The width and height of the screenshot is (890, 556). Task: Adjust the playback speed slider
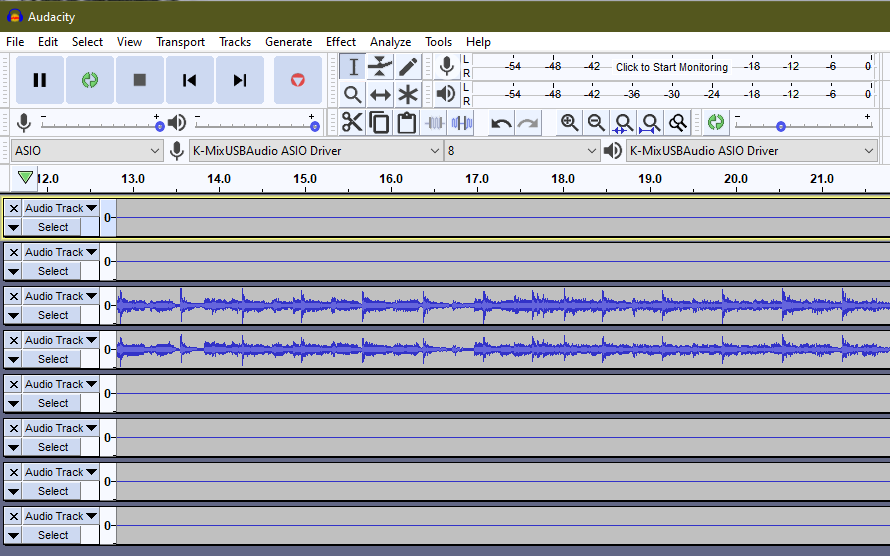(x=803, y=124)
